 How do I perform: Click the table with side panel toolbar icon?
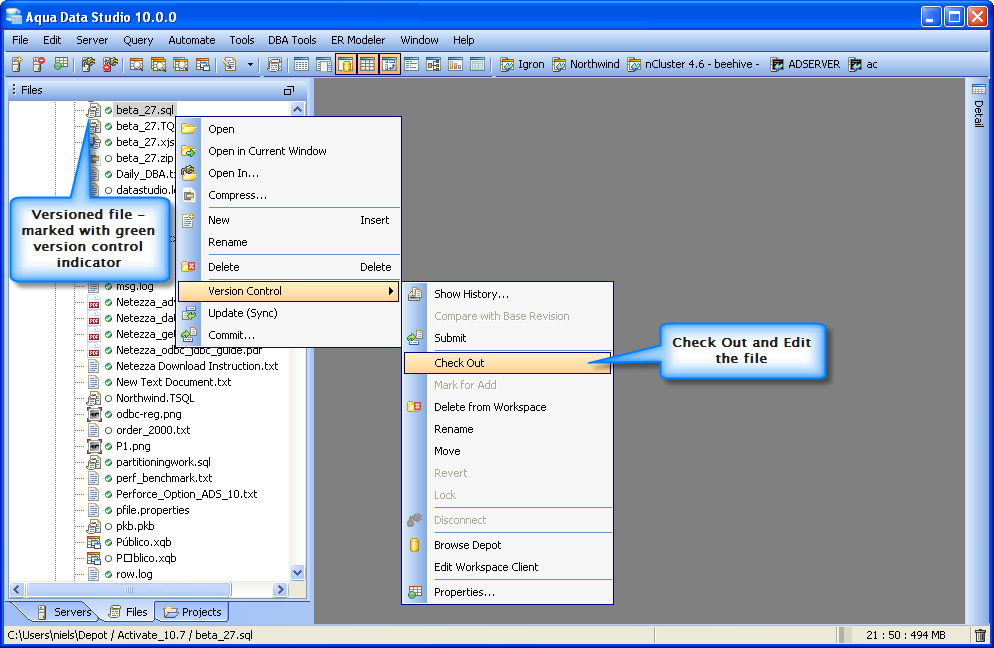(324, 64)
